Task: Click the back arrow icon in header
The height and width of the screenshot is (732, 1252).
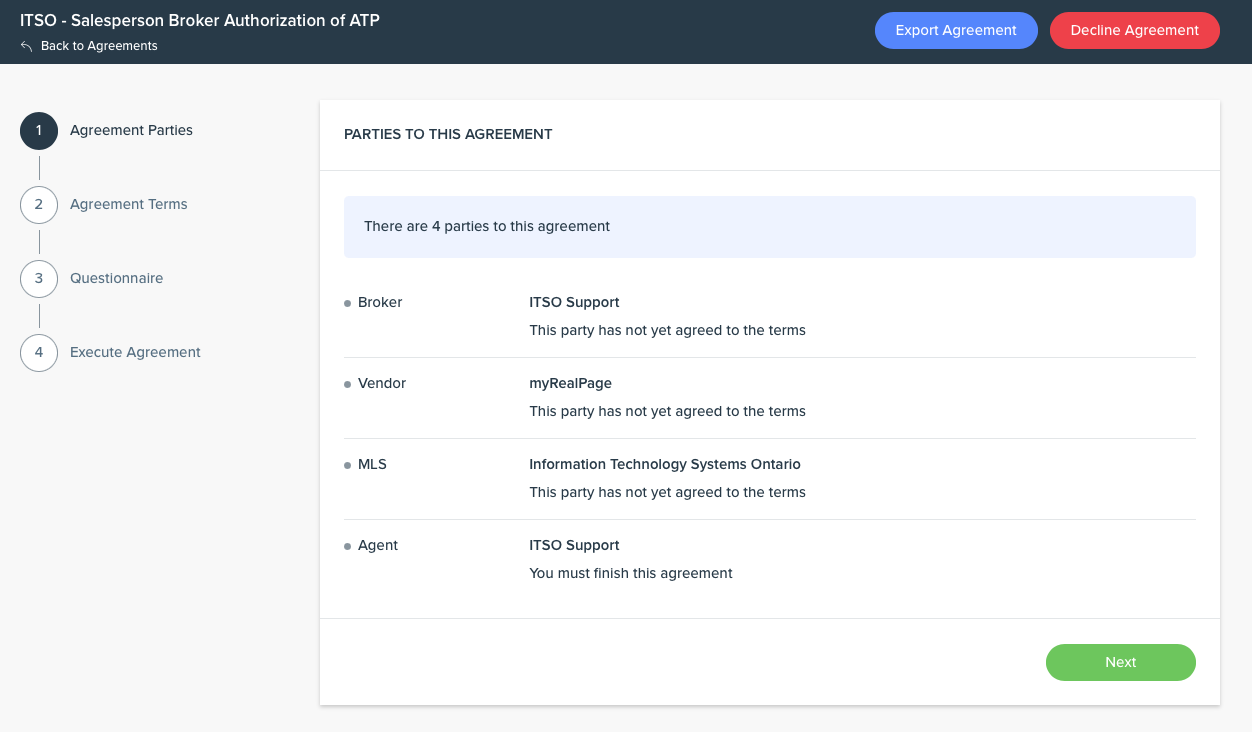Action: point(27,46)
